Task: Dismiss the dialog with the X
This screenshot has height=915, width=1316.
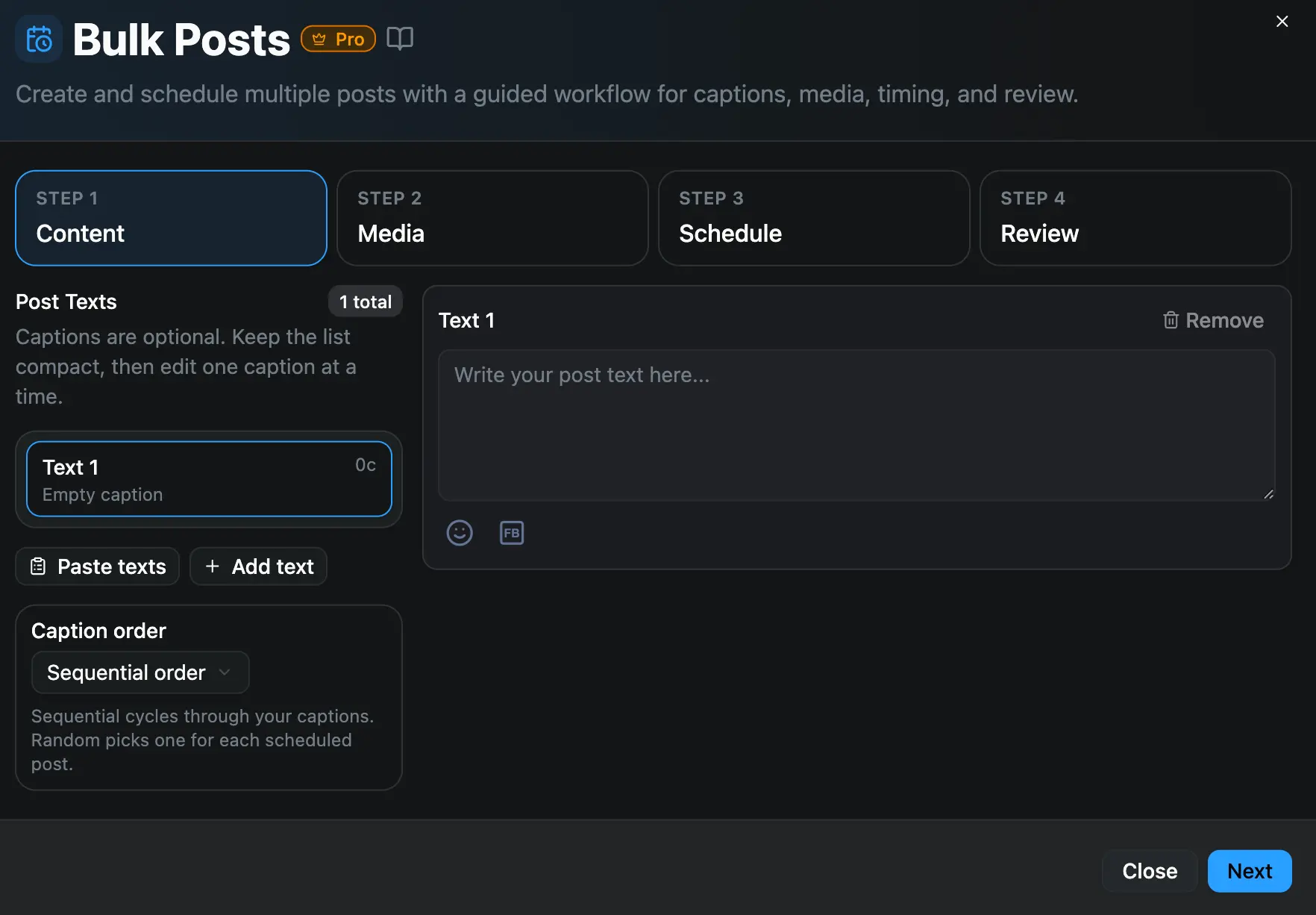Action: point(1282,21)
